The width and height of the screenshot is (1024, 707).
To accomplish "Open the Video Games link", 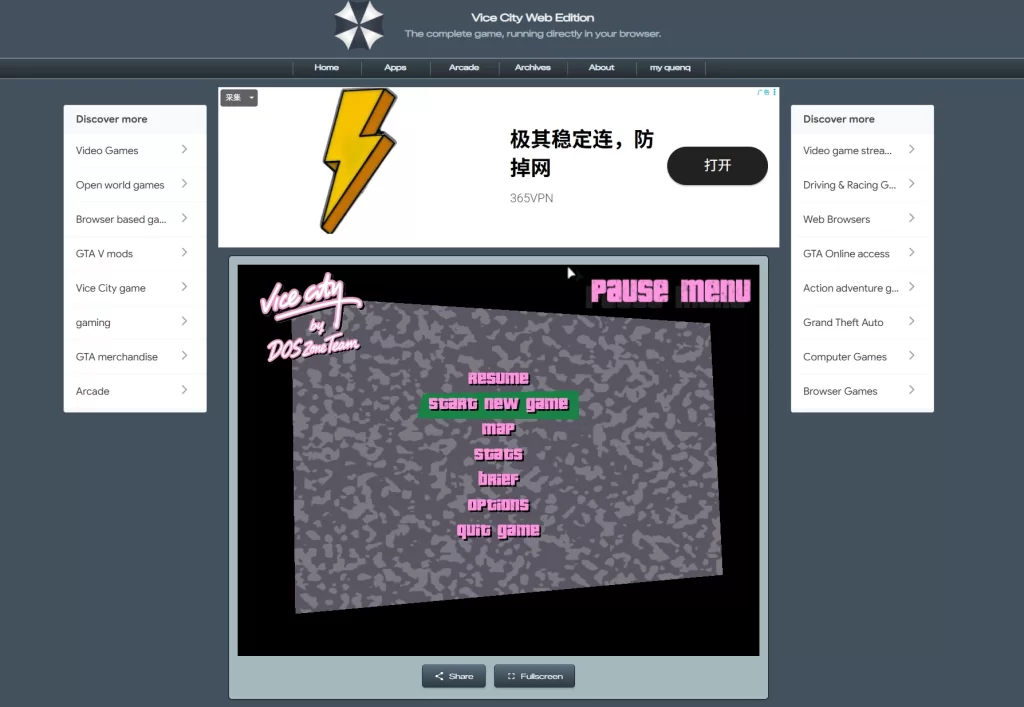I will (x=107, y=150).
